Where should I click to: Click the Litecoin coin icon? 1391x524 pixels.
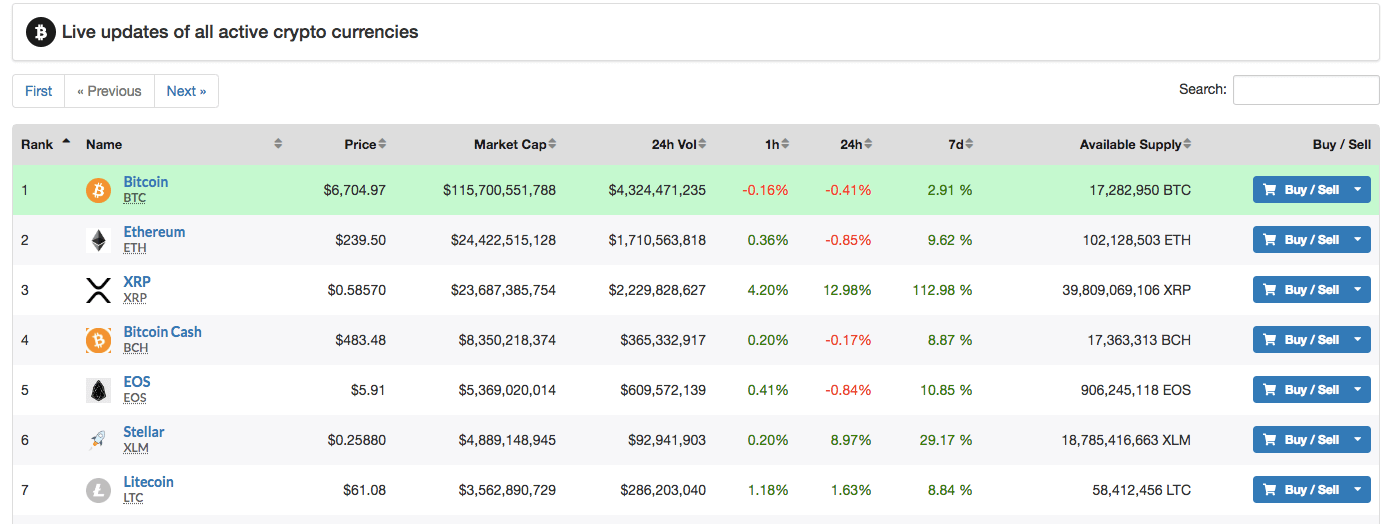coord(99,490)
